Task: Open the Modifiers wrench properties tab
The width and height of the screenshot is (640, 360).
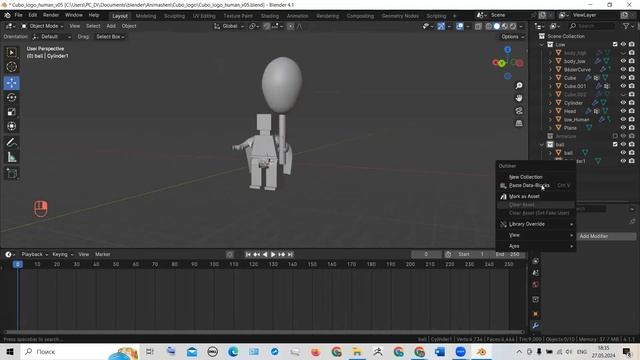Action: click(536, 325)
